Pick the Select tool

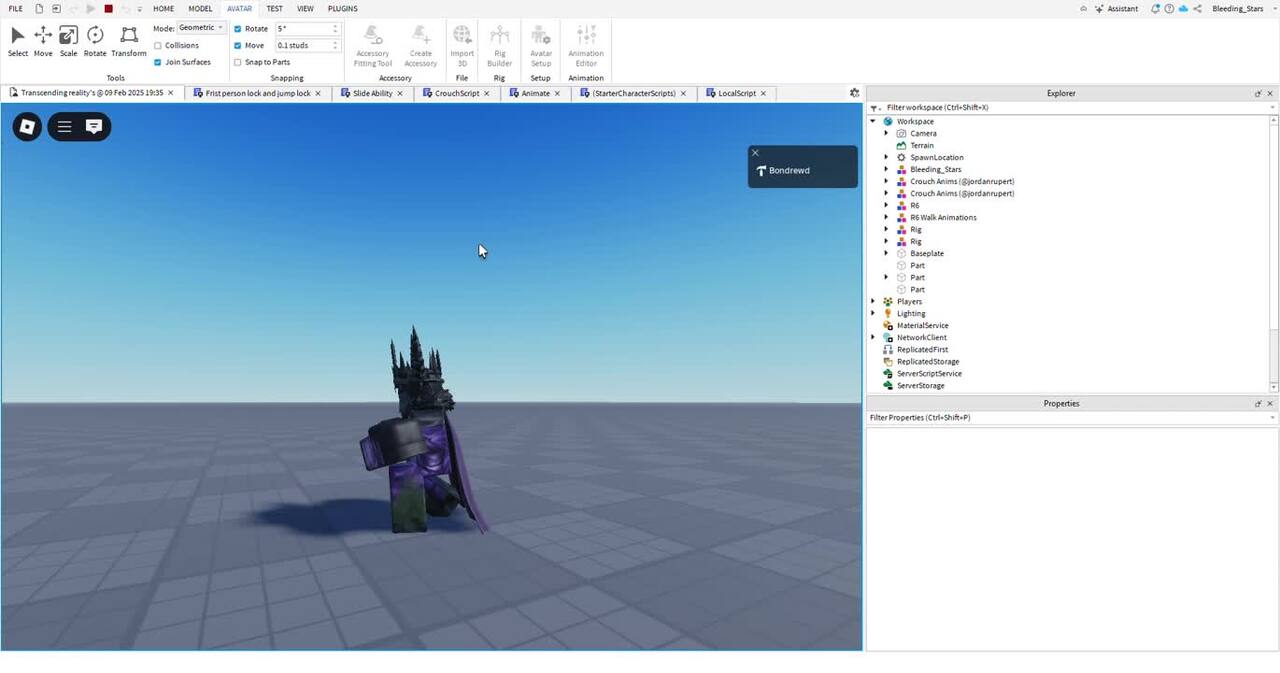(x=17, y=41)
